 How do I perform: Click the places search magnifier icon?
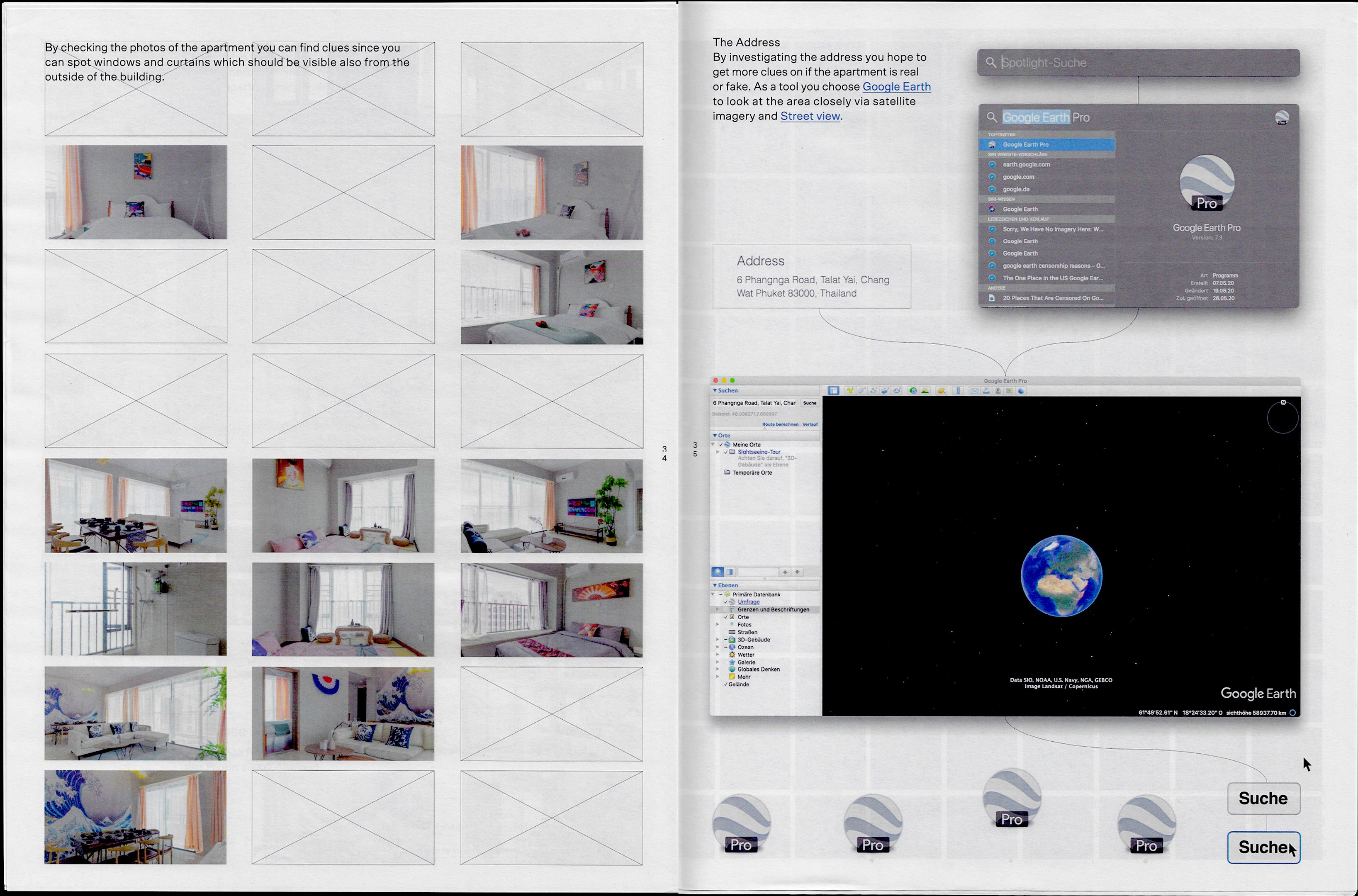pyautogui.click(x=718, y=572)
